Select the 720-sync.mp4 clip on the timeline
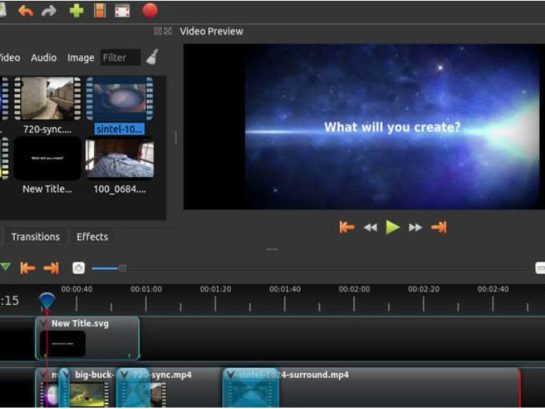Image resolution: width=545 pixels, height=409 pixels. (186, 387)
